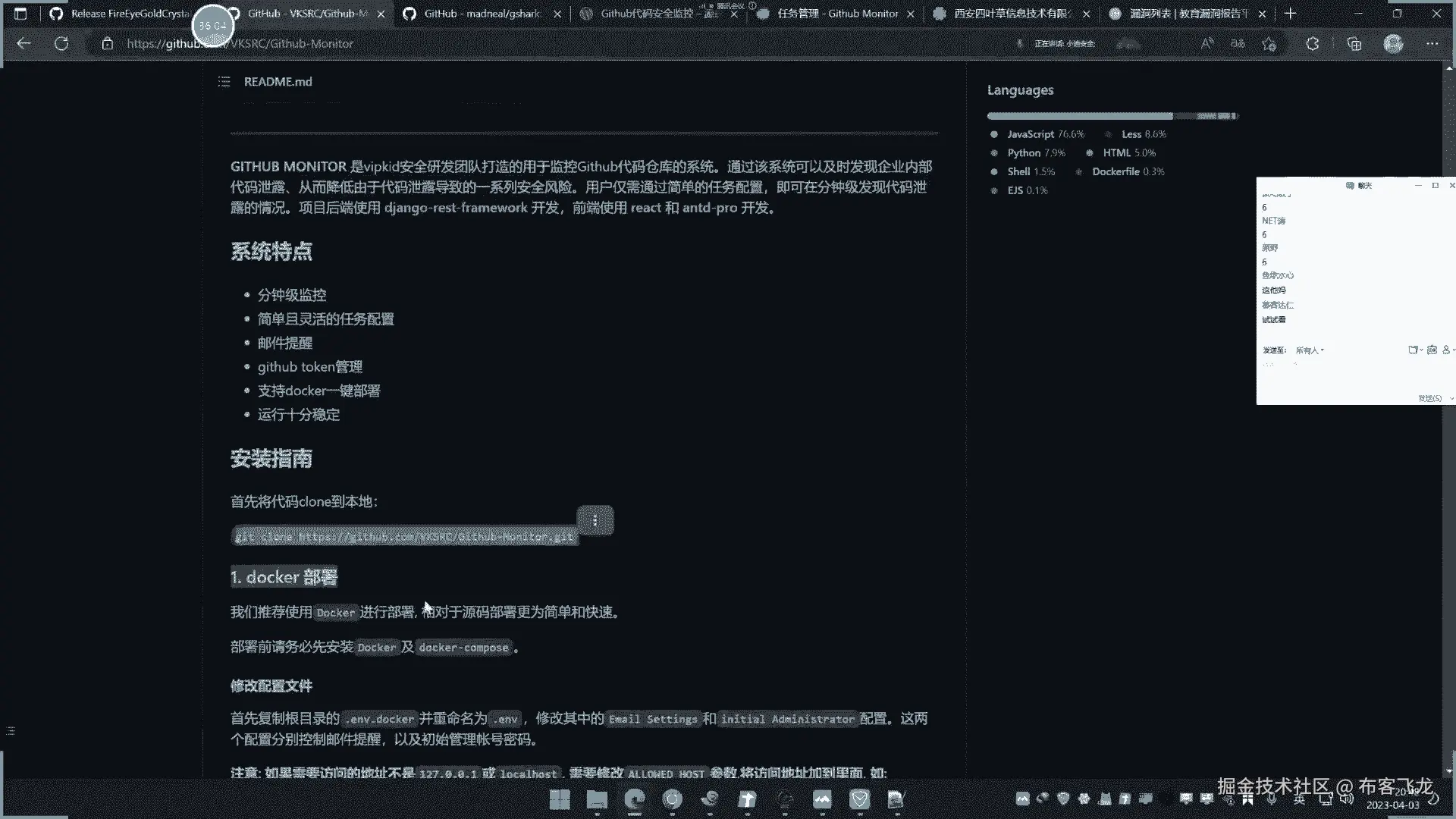Viewport: 1456px width, 819px height.
Task: Click the translate page icon
Action: tap(1238, 44)
